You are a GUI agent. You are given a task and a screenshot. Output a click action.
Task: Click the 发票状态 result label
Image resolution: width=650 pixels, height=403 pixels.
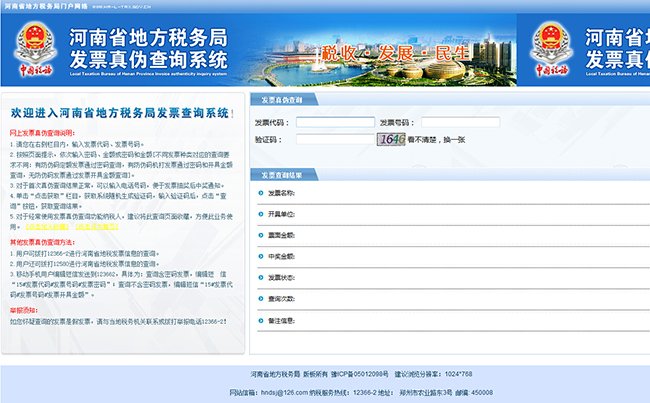[281, 278]
